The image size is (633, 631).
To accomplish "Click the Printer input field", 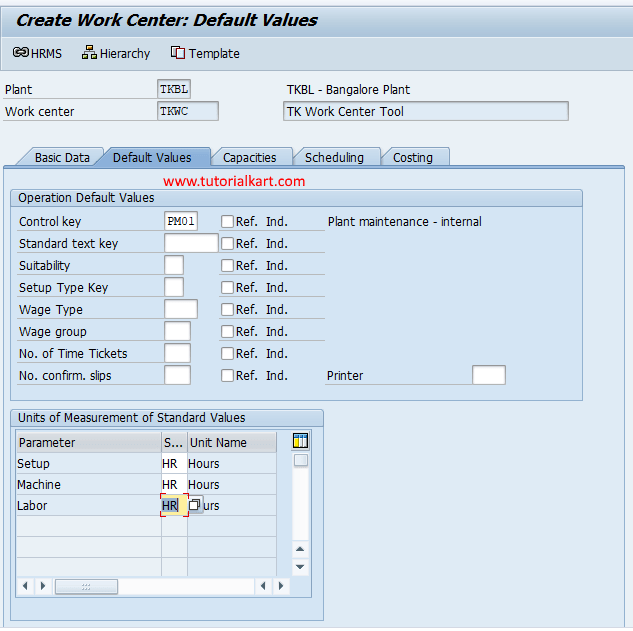I will (x=488, y=375).
